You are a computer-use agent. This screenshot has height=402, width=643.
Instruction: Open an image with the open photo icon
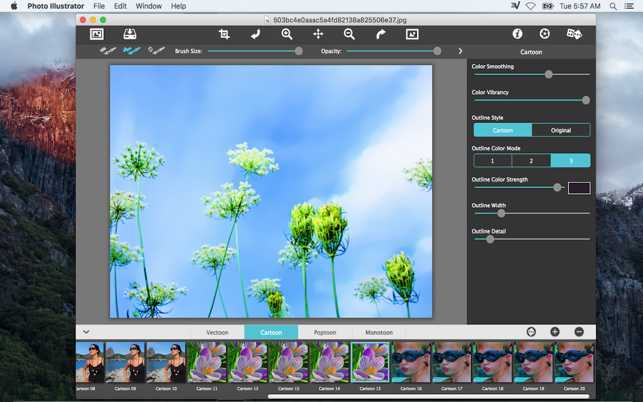tap(97, 34)
